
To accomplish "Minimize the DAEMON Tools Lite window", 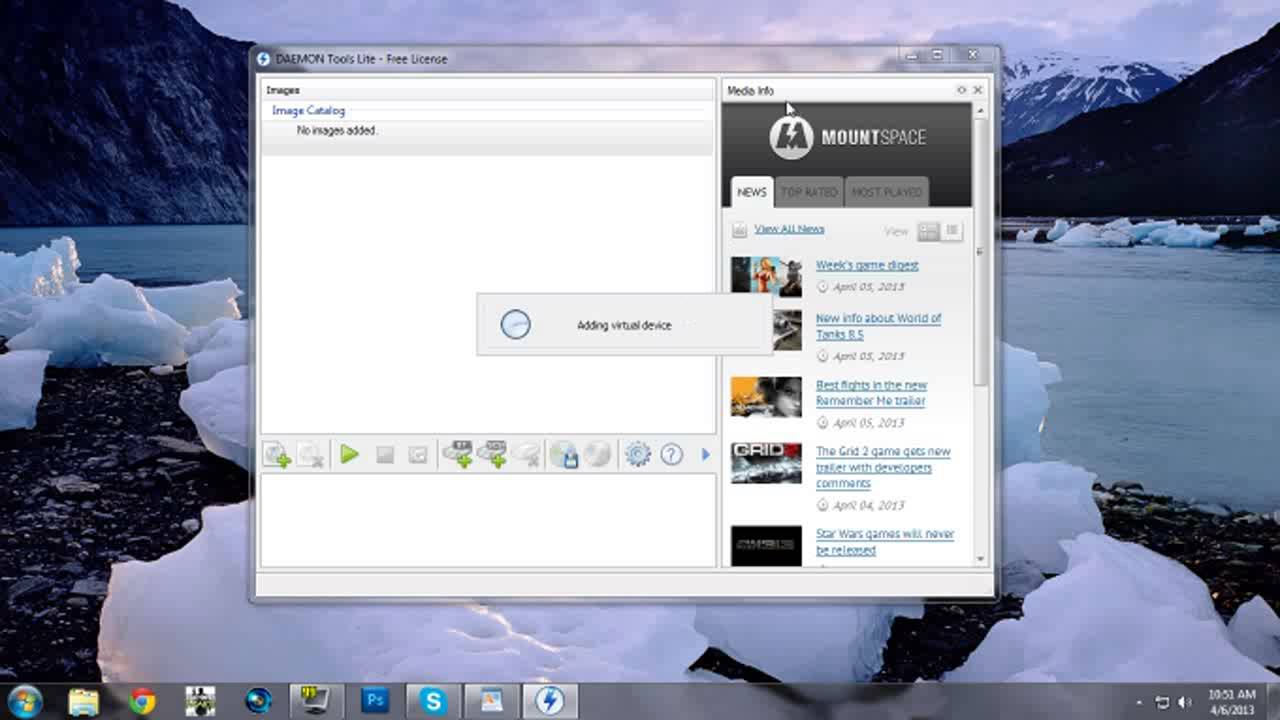I will pyautogui.click(x=911, y=56).
